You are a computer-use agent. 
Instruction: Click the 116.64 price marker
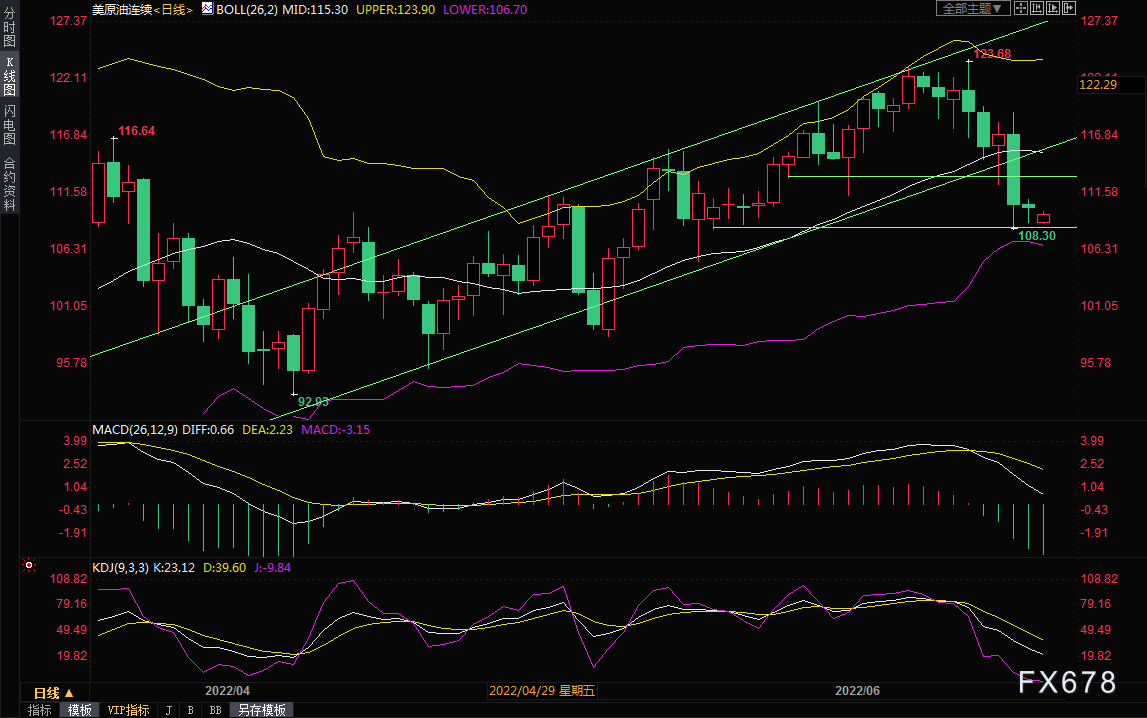pos(137,131)
